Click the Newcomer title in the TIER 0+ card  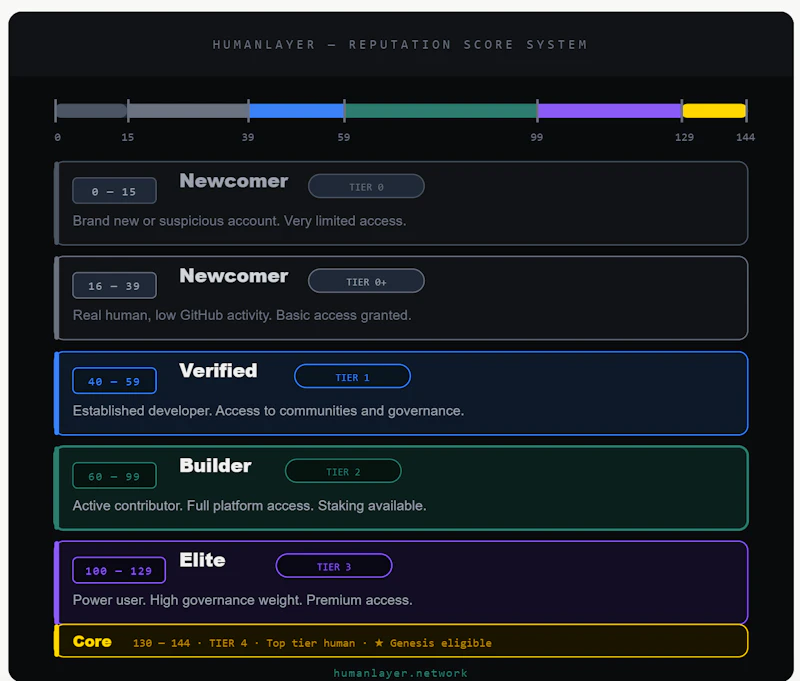234,275
